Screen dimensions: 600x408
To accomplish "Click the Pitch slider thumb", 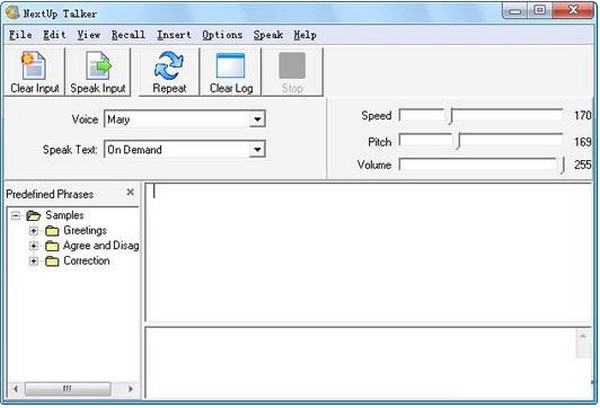I will tap(458, 142).
